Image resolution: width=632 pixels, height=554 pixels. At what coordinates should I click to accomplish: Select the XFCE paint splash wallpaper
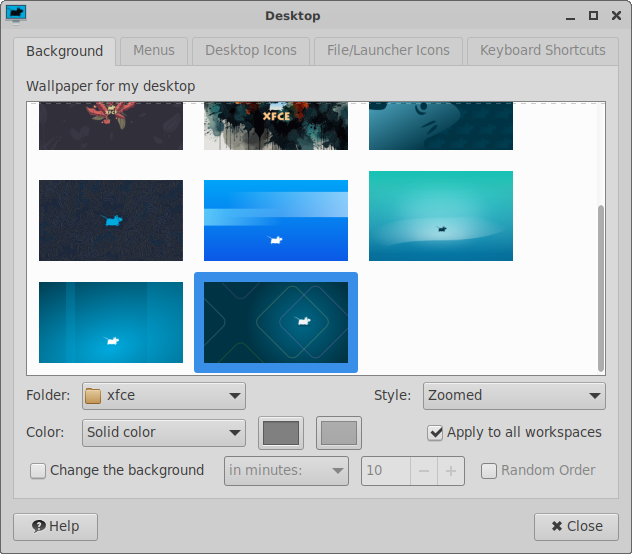pyautogui.click(x=276, y=126)
